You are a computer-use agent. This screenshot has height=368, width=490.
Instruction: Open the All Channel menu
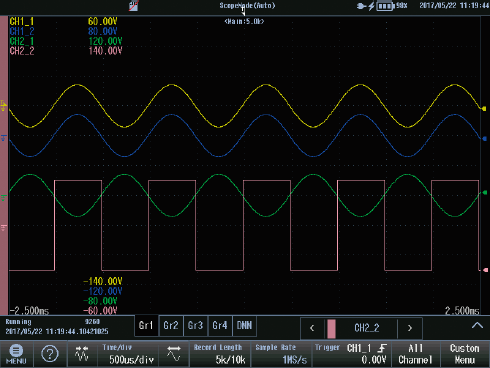click(415, 354)
